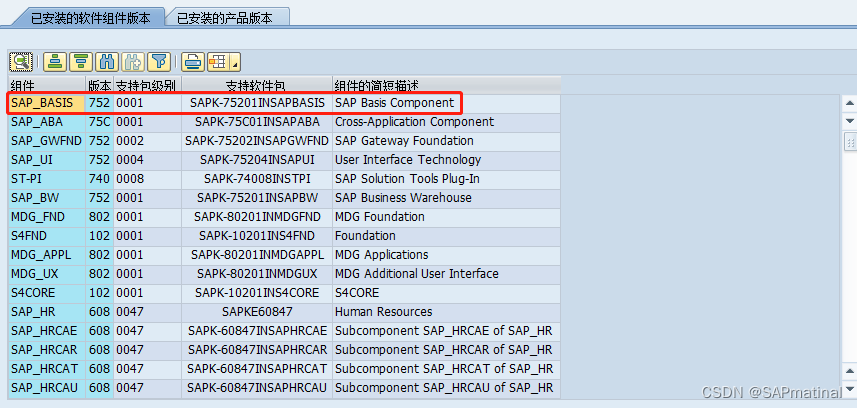Select the SAP_BASIS component cell

click(47, 103)
